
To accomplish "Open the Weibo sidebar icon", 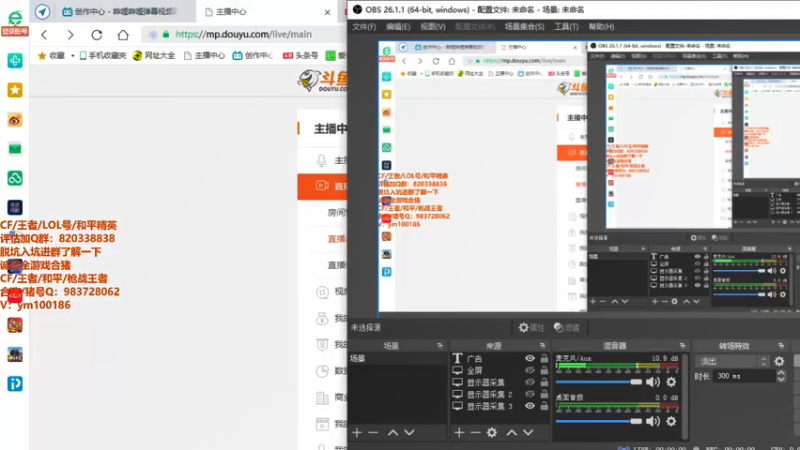I will point(15,120).
